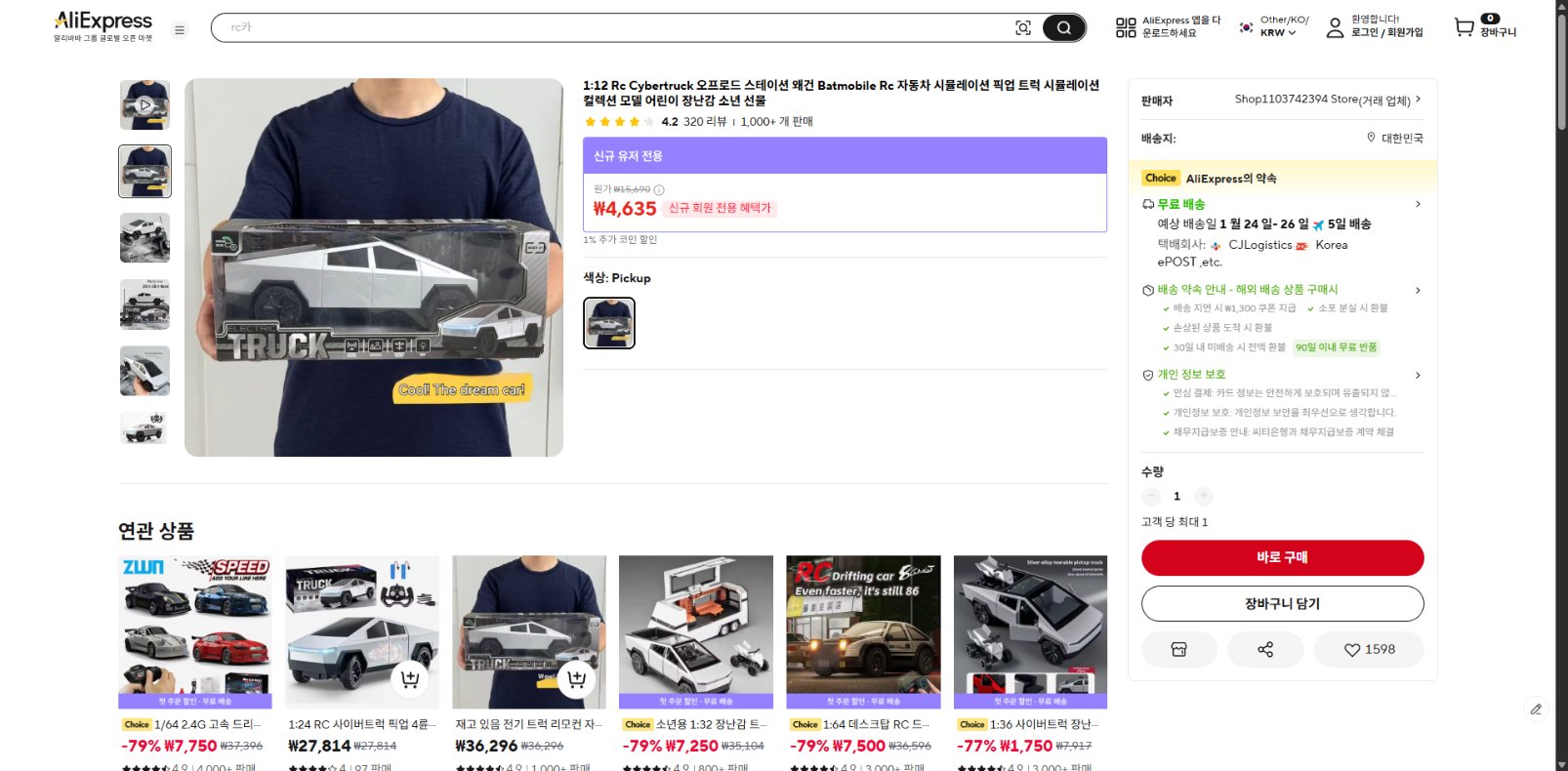Click the Add to Cart outlined button

(1282, 603)
